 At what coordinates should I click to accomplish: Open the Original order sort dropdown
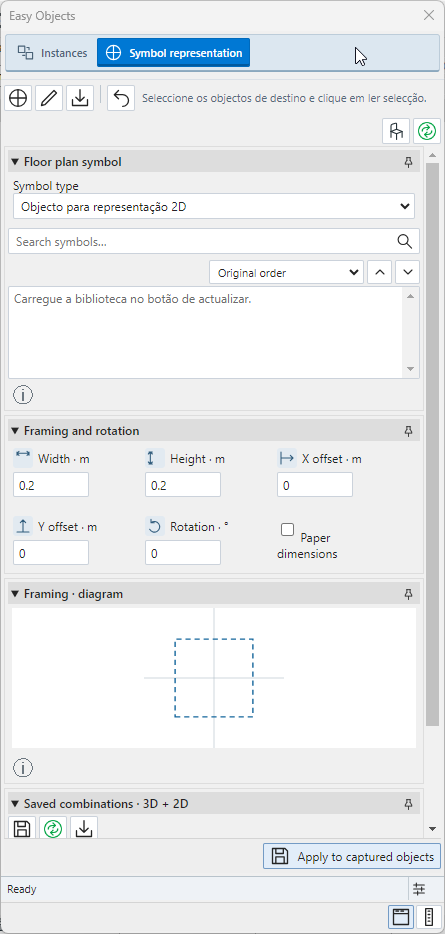point(287,273)
